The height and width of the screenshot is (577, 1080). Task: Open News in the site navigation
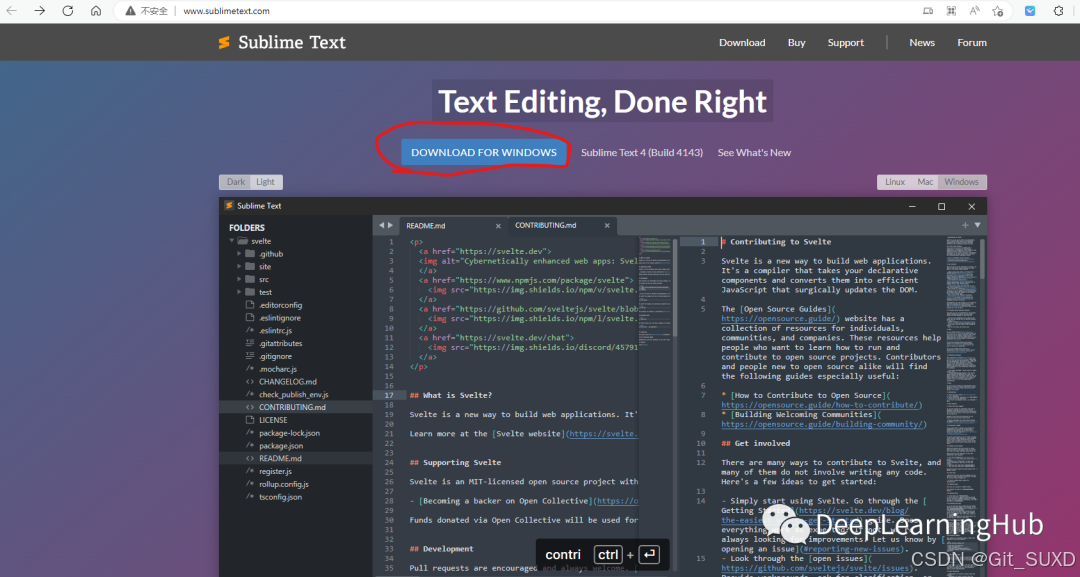(922, 43)
